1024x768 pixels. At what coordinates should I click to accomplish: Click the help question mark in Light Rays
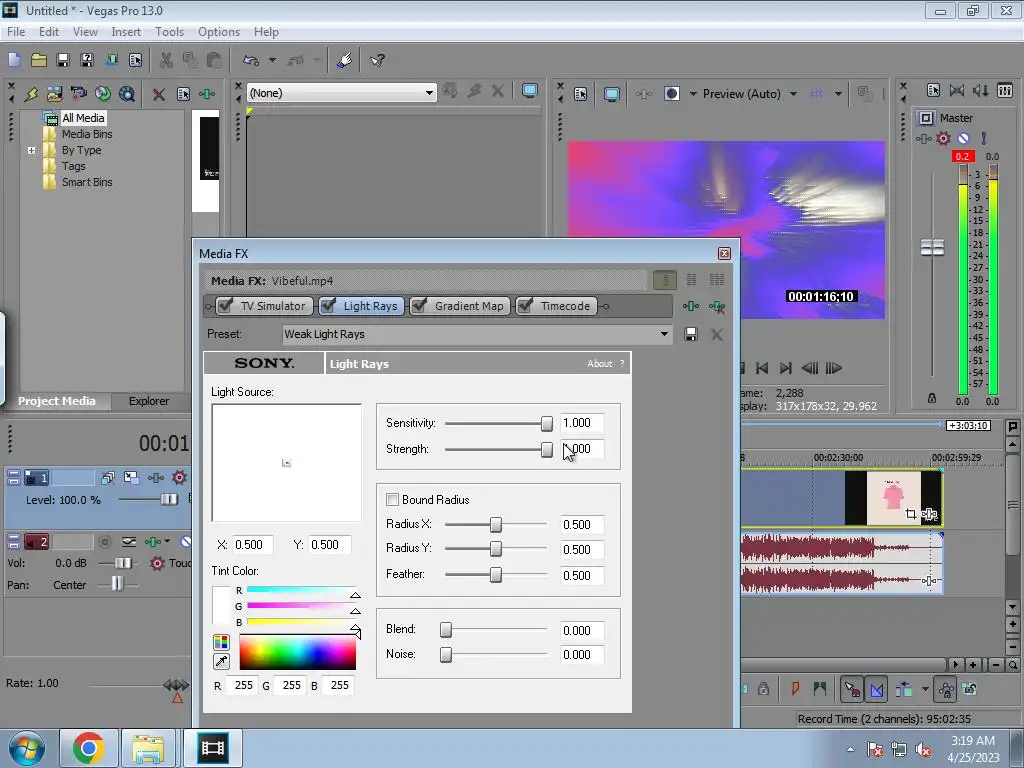click(622, 364)
